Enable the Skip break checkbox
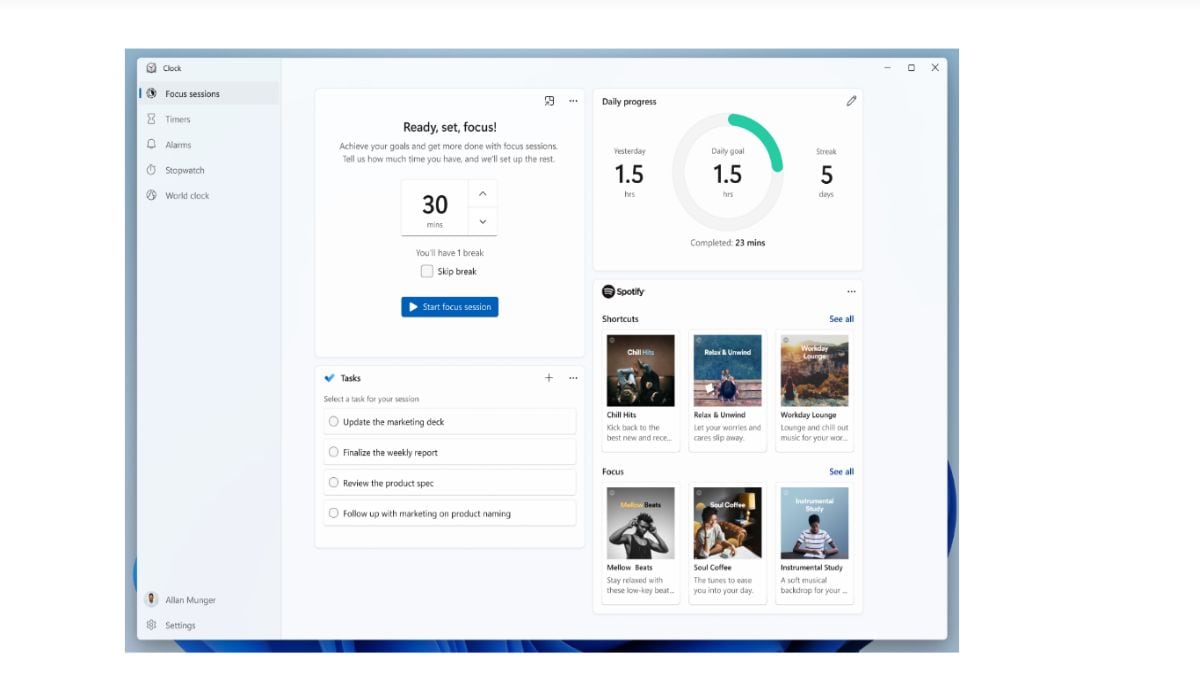Screen dimensions: 1200x675 [x=427, y=271]
